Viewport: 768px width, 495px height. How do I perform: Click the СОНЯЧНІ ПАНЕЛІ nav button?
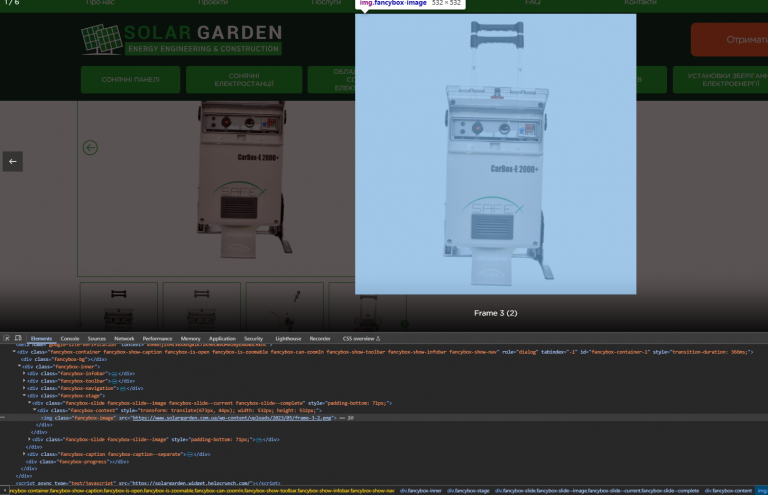[130, 79]
